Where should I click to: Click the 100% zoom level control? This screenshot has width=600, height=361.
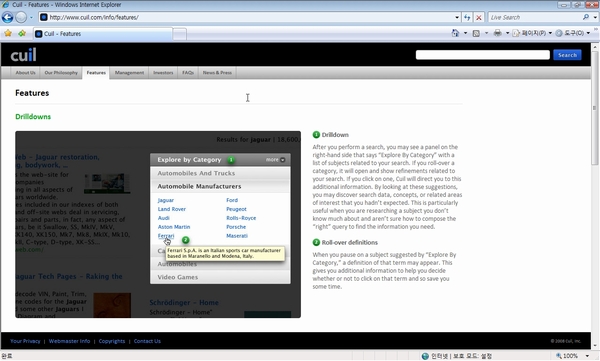(x=567, y=356)
